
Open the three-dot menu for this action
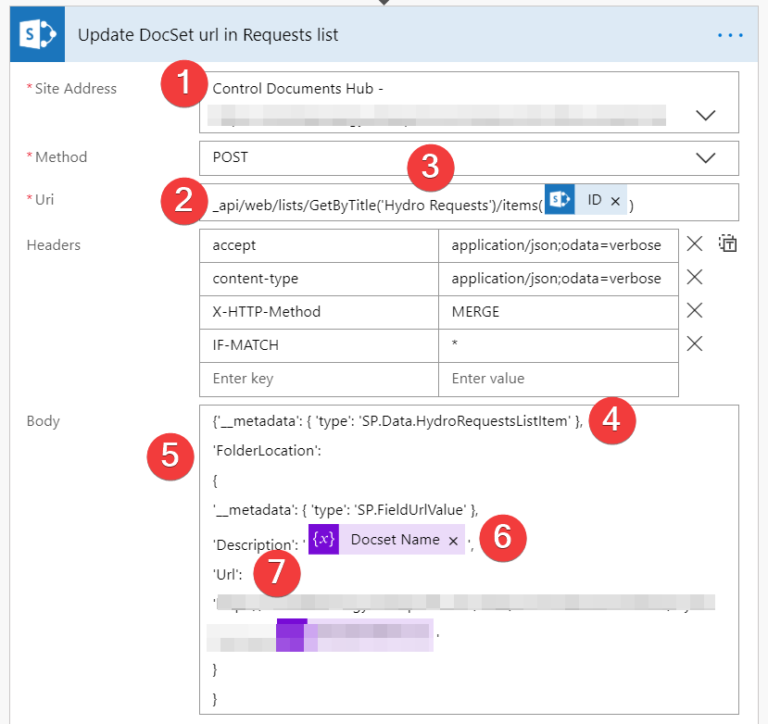click(x=730, y=35)
